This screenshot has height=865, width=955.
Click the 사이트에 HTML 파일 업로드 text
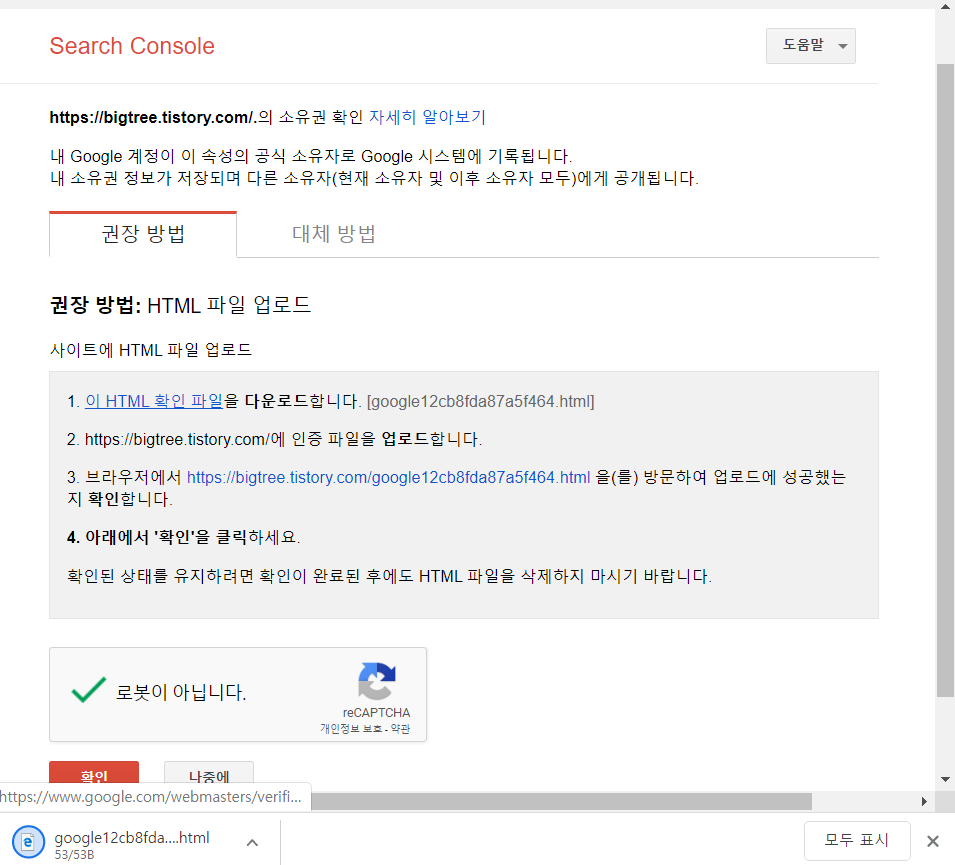150,350
